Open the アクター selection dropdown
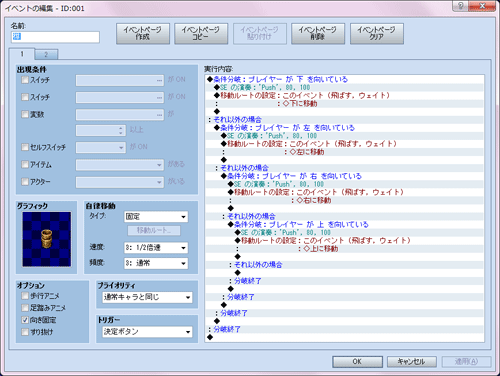 (120, 182)
